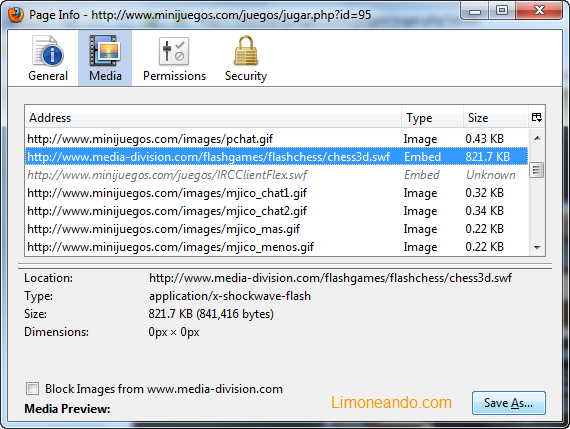Select the mjico_mas.gif row

tap(277, 229)
